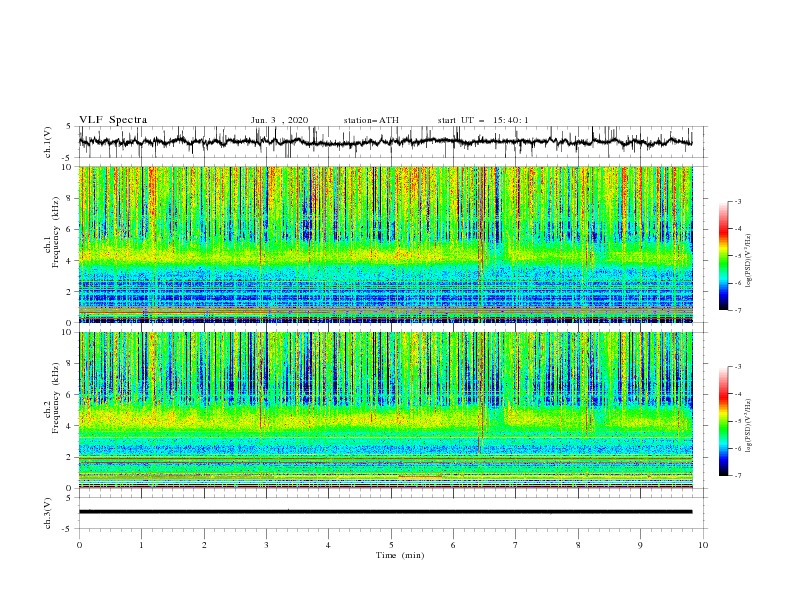792x612 pixels.
Task: Click inside the ch.1 spectrogram panel
Action: [x=385, y=244]
